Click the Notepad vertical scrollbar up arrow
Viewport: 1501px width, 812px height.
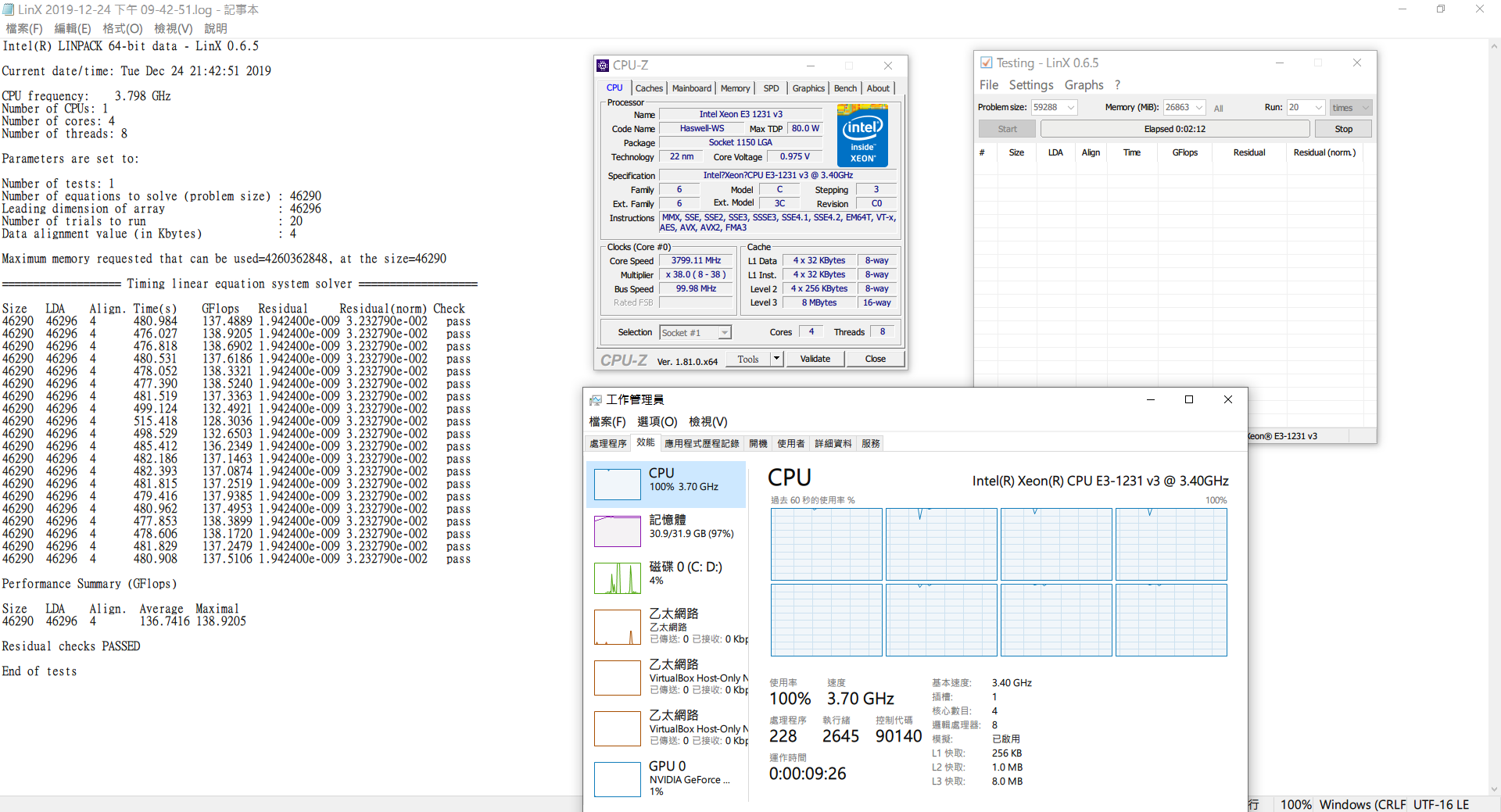[1494, 46]
